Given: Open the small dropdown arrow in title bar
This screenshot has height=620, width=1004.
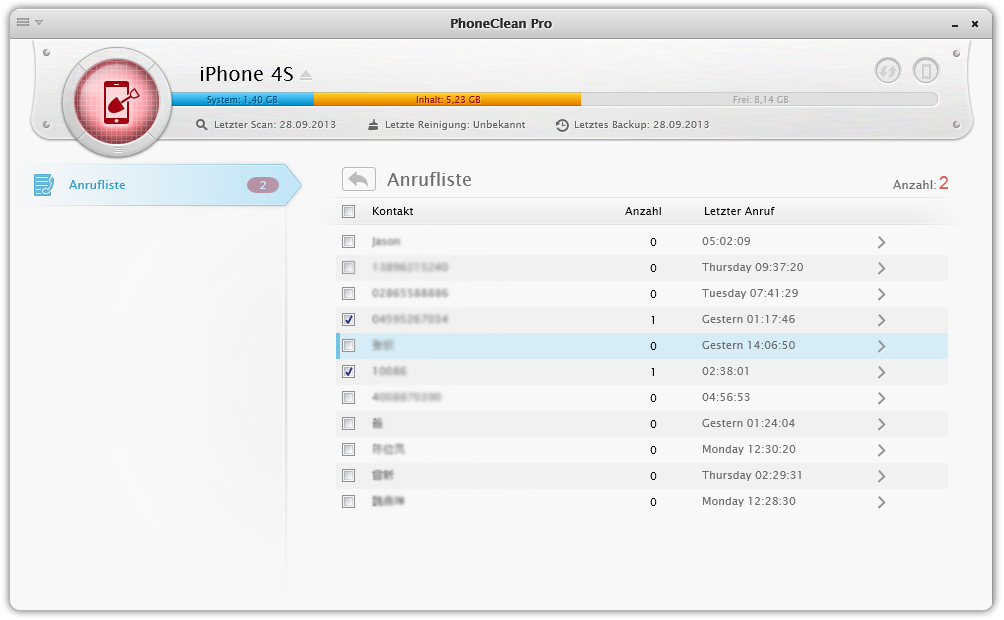Looking at the screenshot, I should [39, 22].
